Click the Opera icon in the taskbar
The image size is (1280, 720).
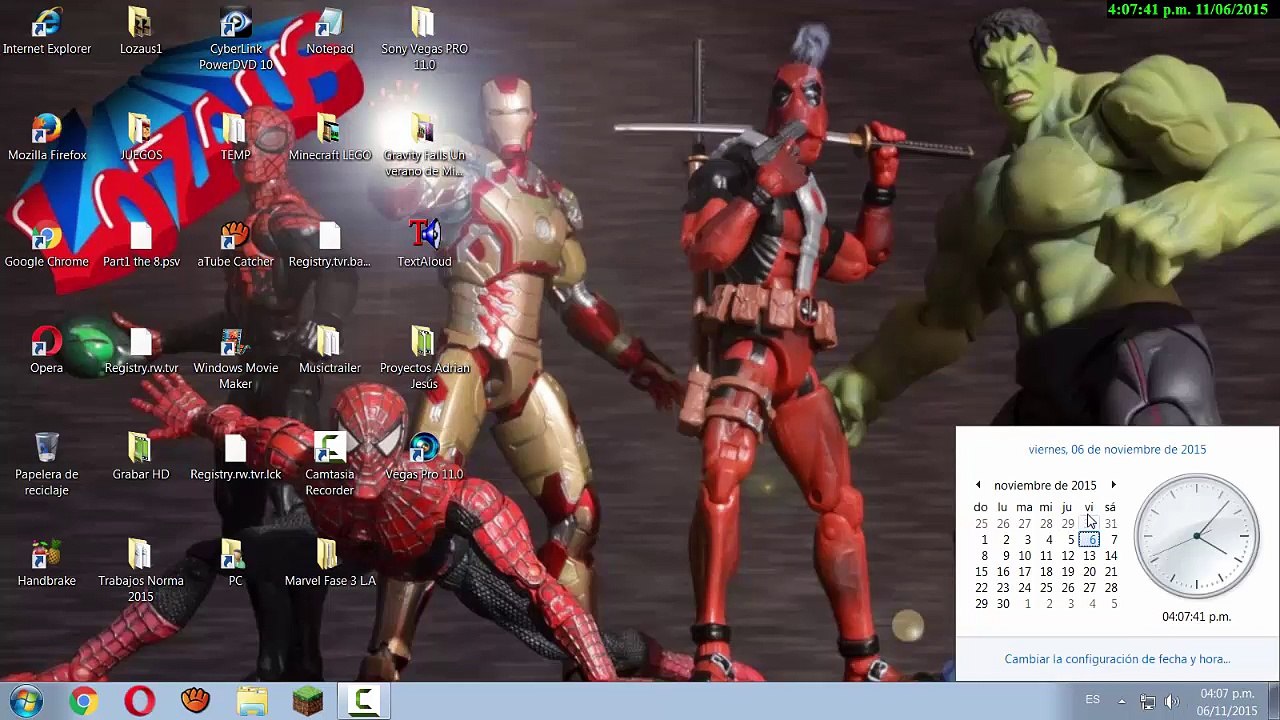(x=139, y=701)
